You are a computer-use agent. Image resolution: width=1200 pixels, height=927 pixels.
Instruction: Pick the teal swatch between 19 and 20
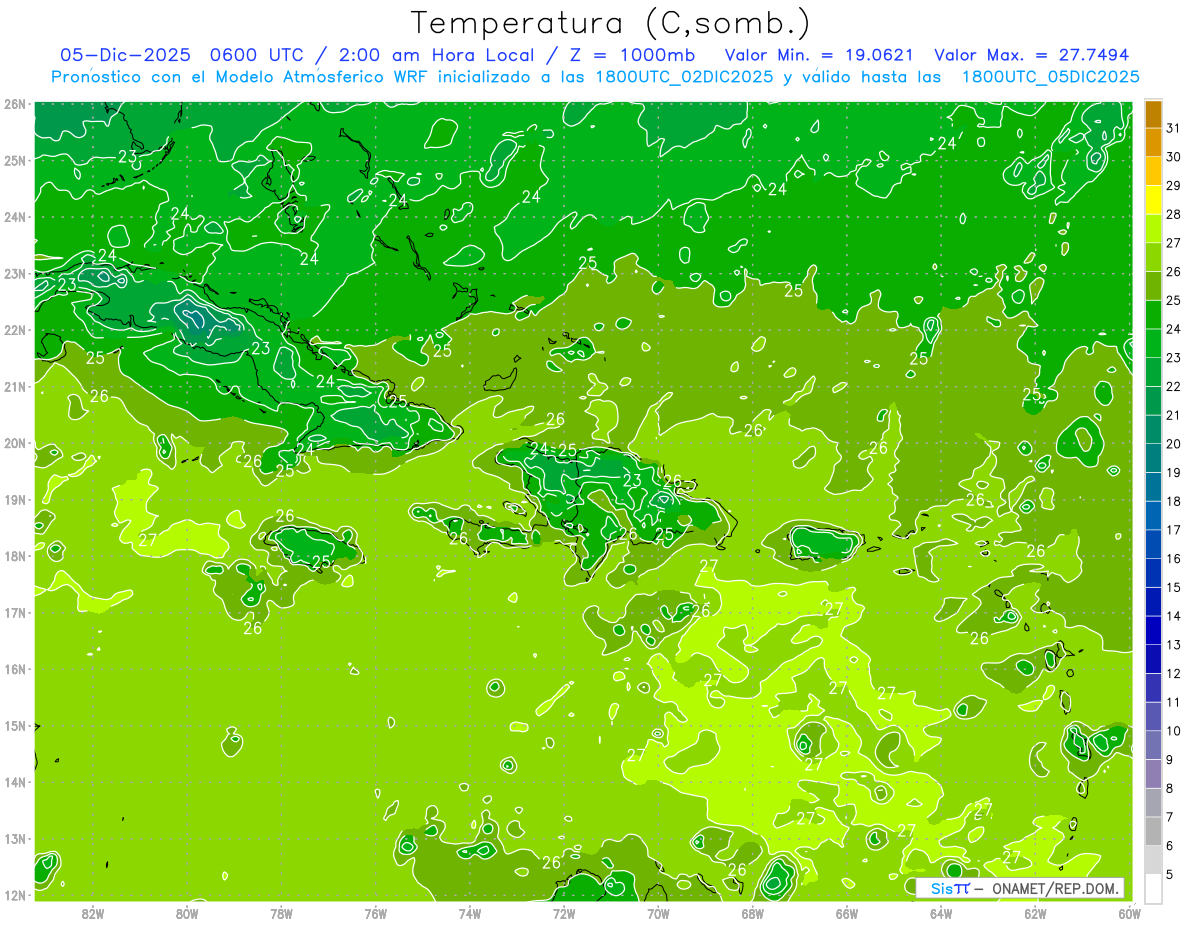tap(1153, 458)
